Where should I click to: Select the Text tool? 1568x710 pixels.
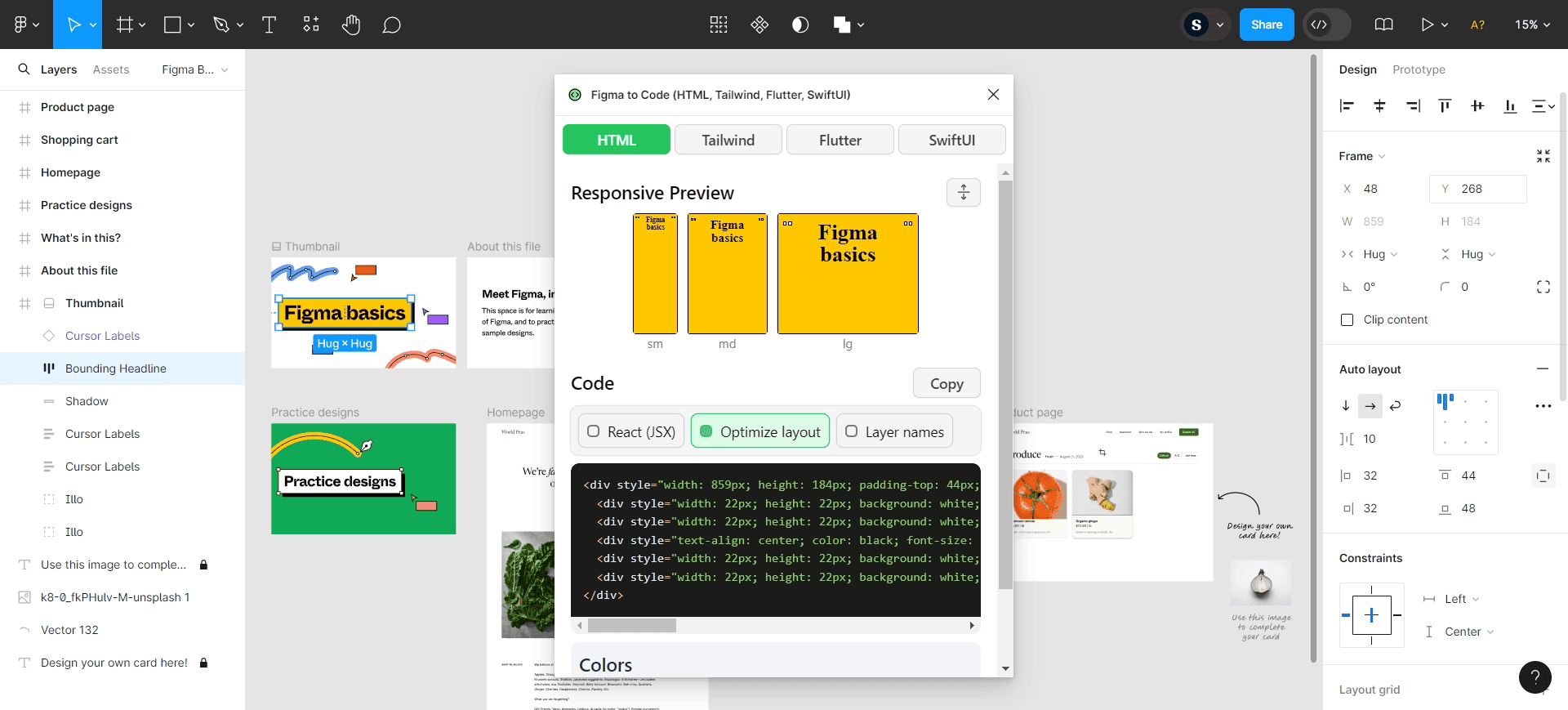point(269,25)
